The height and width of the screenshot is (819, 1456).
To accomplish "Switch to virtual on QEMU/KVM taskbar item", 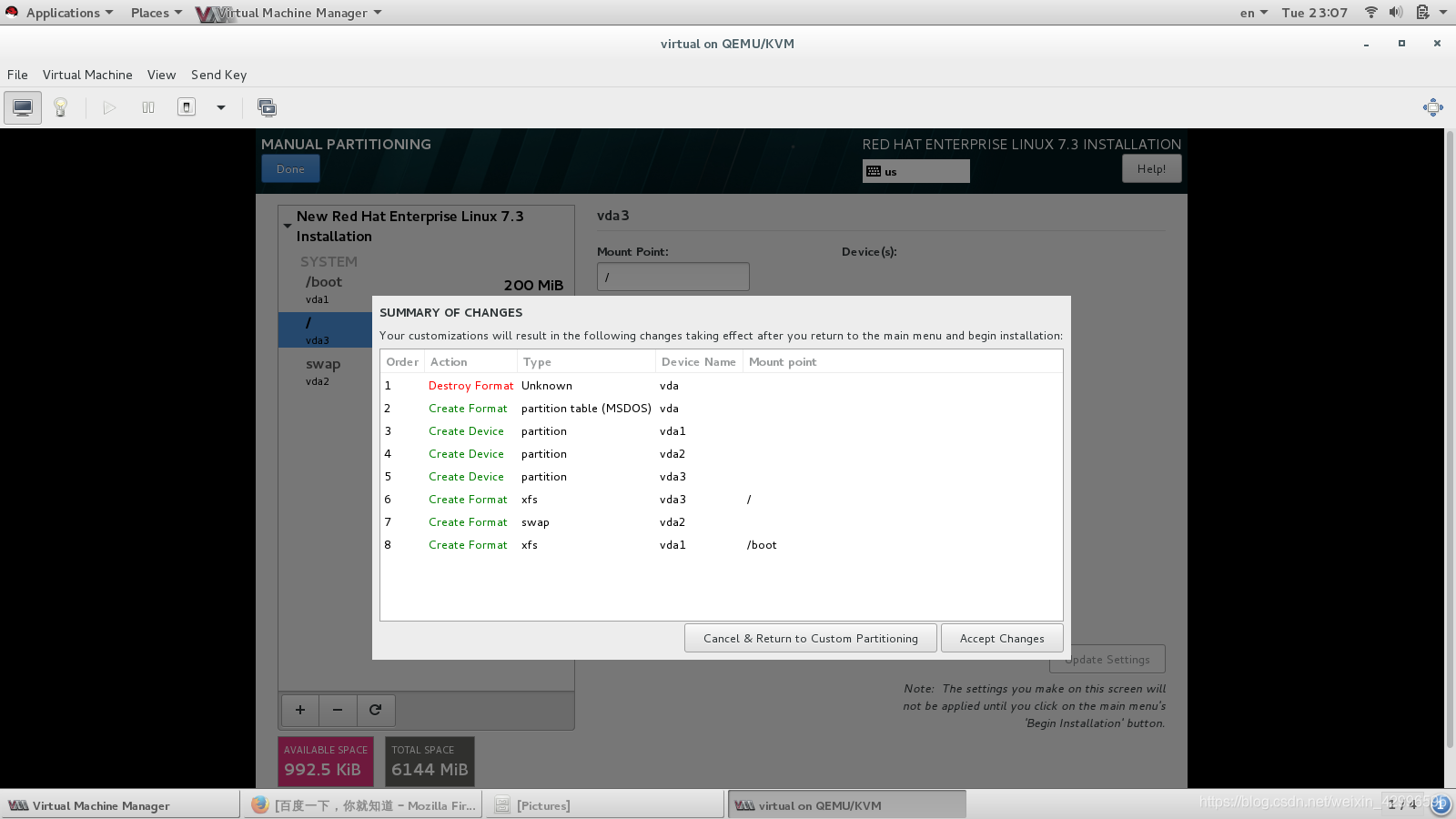I will 847,805.
